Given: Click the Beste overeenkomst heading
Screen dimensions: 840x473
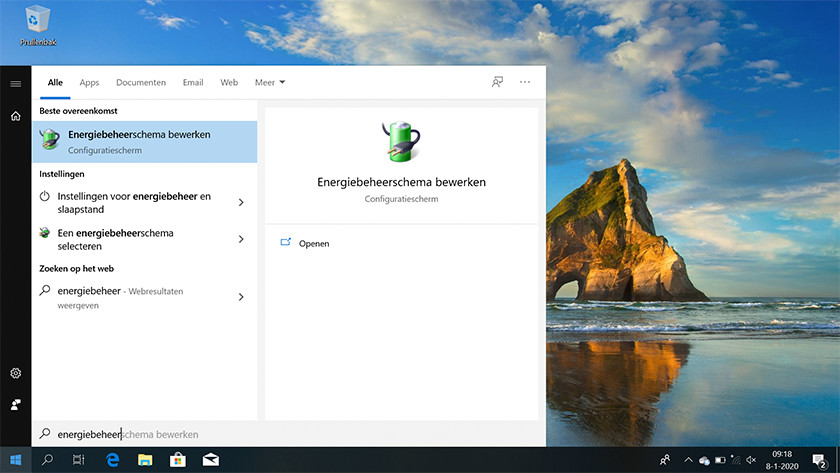Looking at the screenshot, I should pyautogui.click(x=78, y=111).
